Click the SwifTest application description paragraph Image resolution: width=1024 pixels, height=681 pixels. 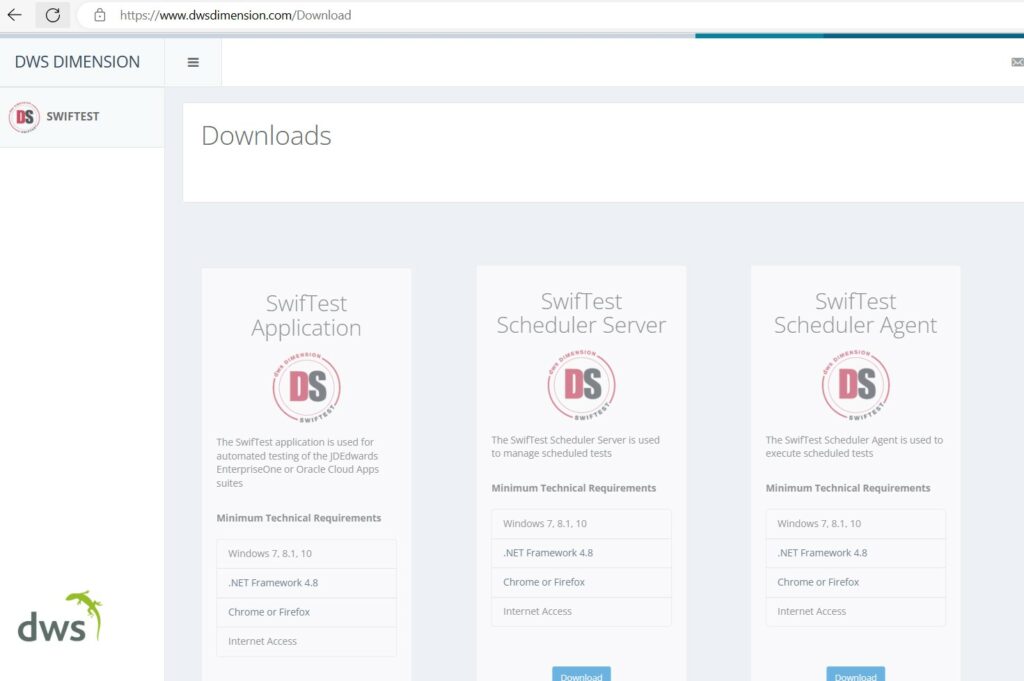tap(298, 462)
